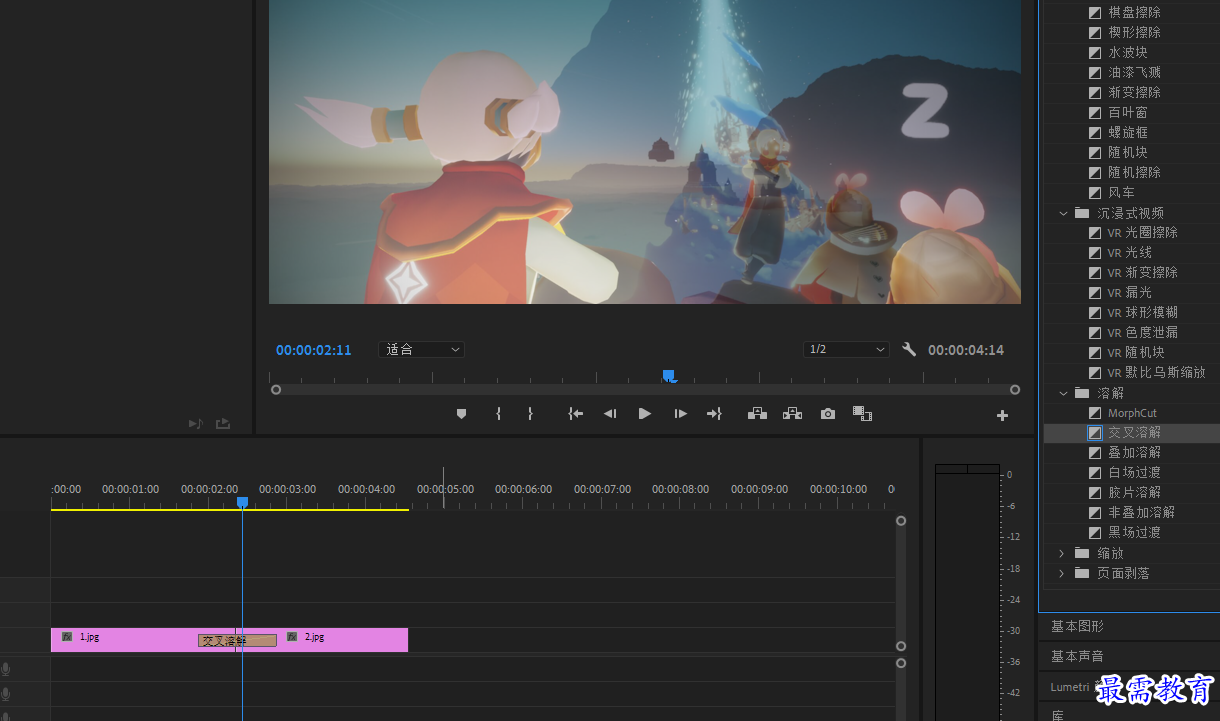Screen dimensions: 1220x721
Task: Click the monitor zoom bar right handle
Action: [x=1015, y=390]
